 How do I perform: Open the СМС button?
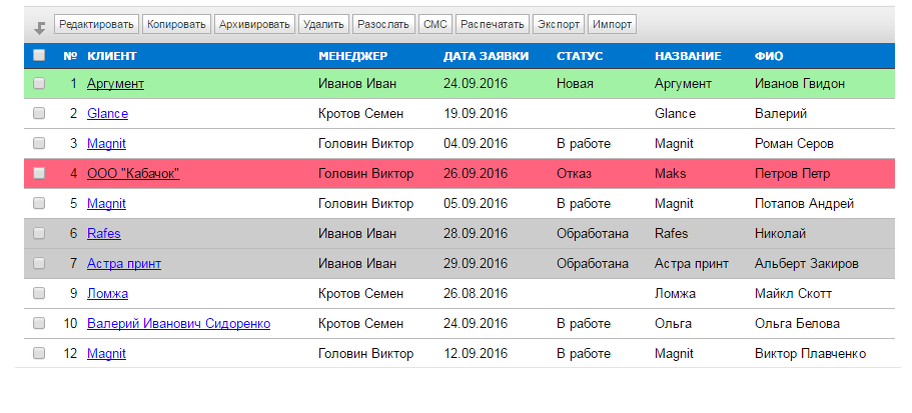tap(436, 24)
